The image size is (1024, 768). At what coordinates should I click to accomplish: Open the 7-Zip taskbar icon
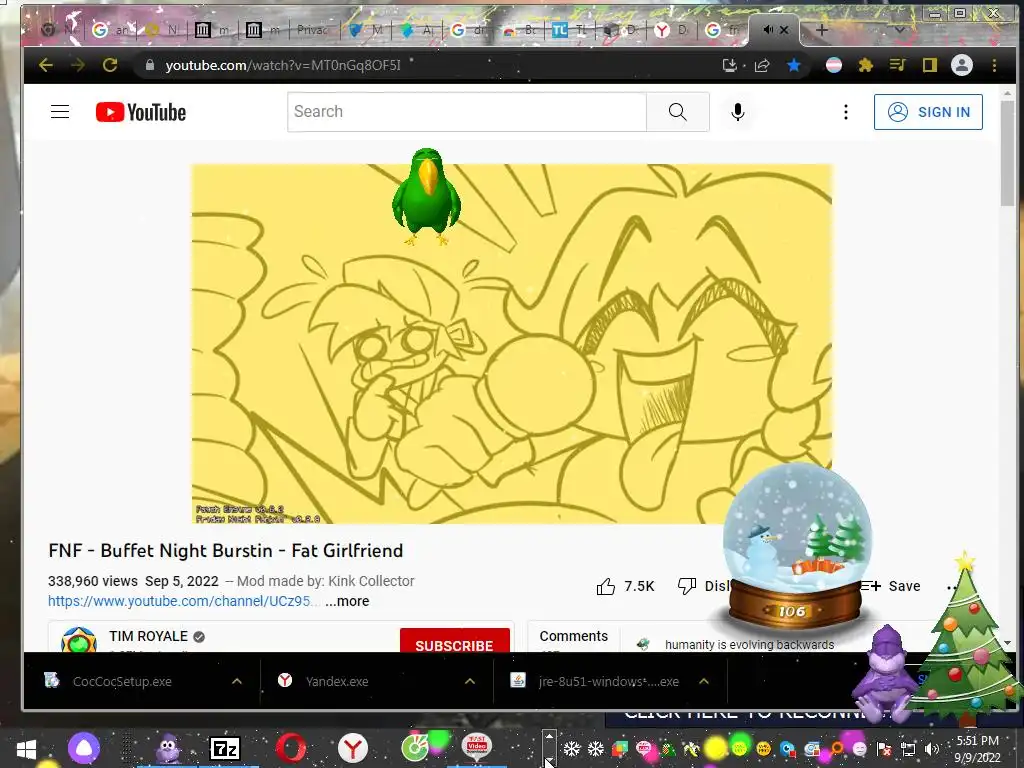pyautogui.click(x=225, y=749)
